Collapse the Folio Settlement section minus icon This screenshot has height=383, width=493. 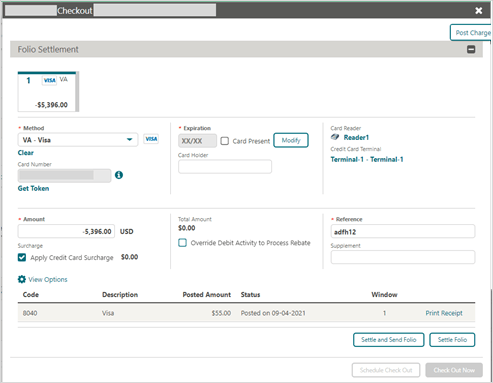(x=471, y=49)
